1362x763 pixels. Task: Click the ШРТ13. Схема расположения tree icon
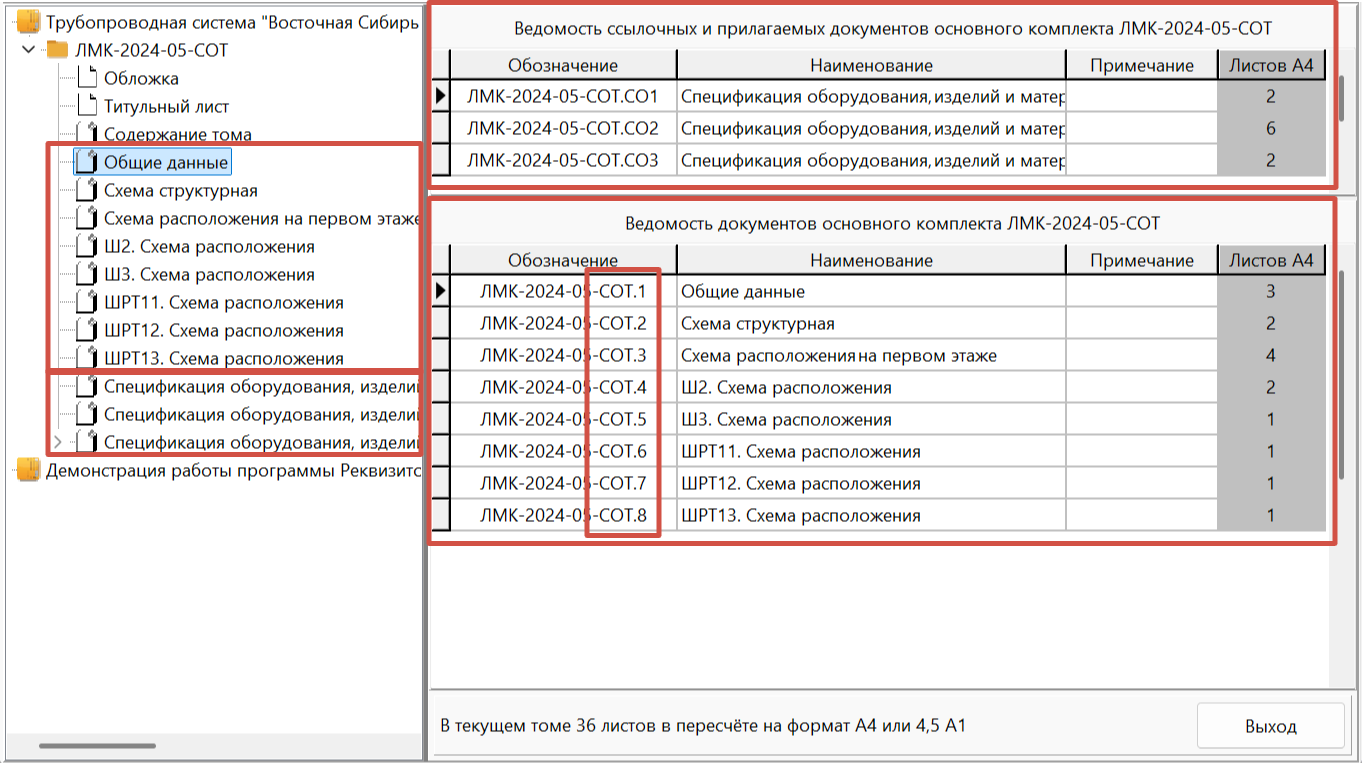[88, 358]
